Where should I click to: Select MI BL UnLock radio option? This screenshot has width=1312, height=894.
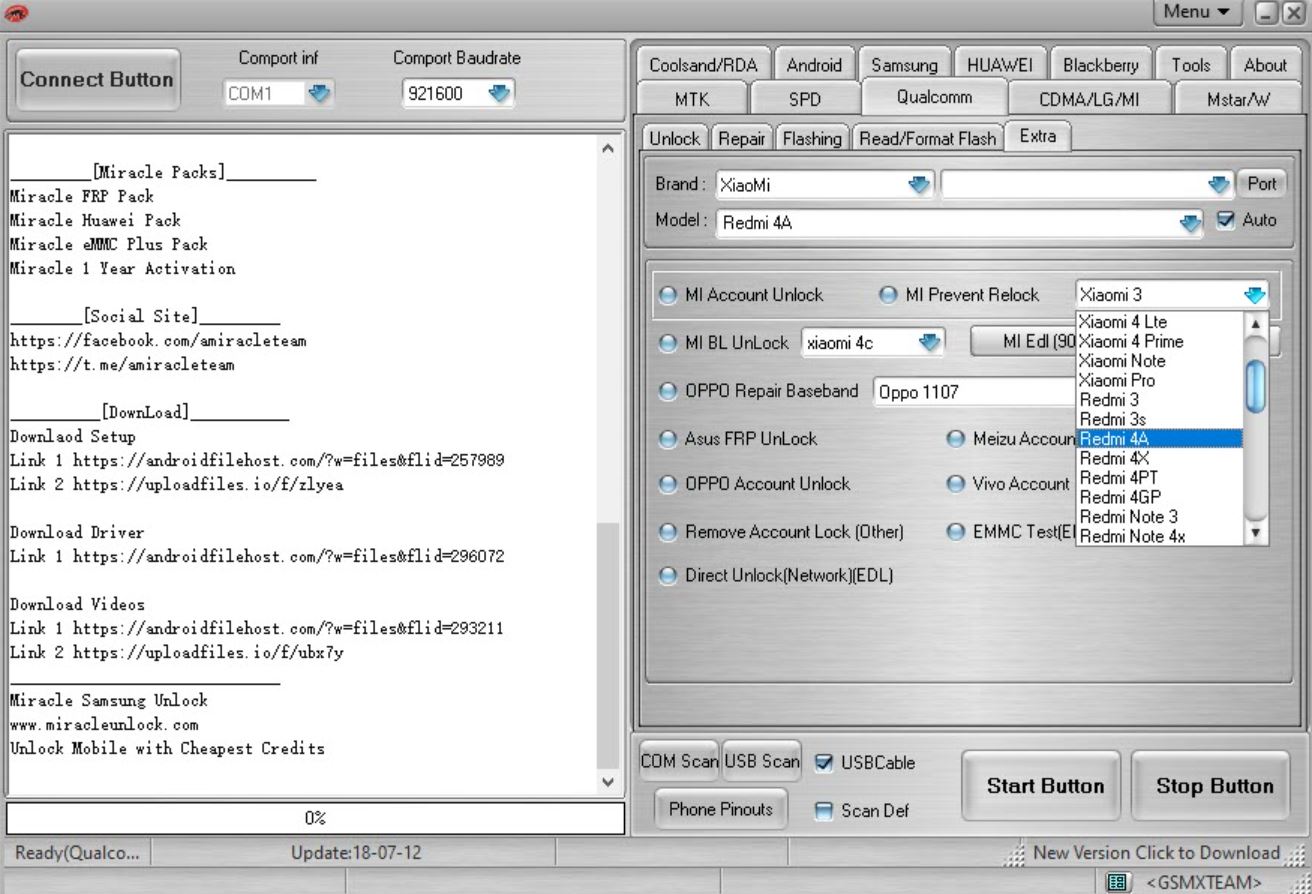668,343
